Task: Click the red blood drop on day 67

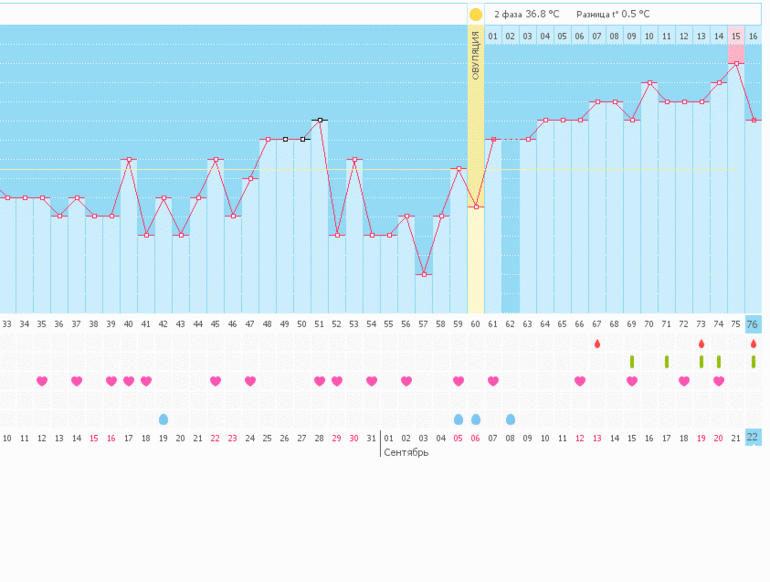Action: pyautogui.click(x=597, y=343)
